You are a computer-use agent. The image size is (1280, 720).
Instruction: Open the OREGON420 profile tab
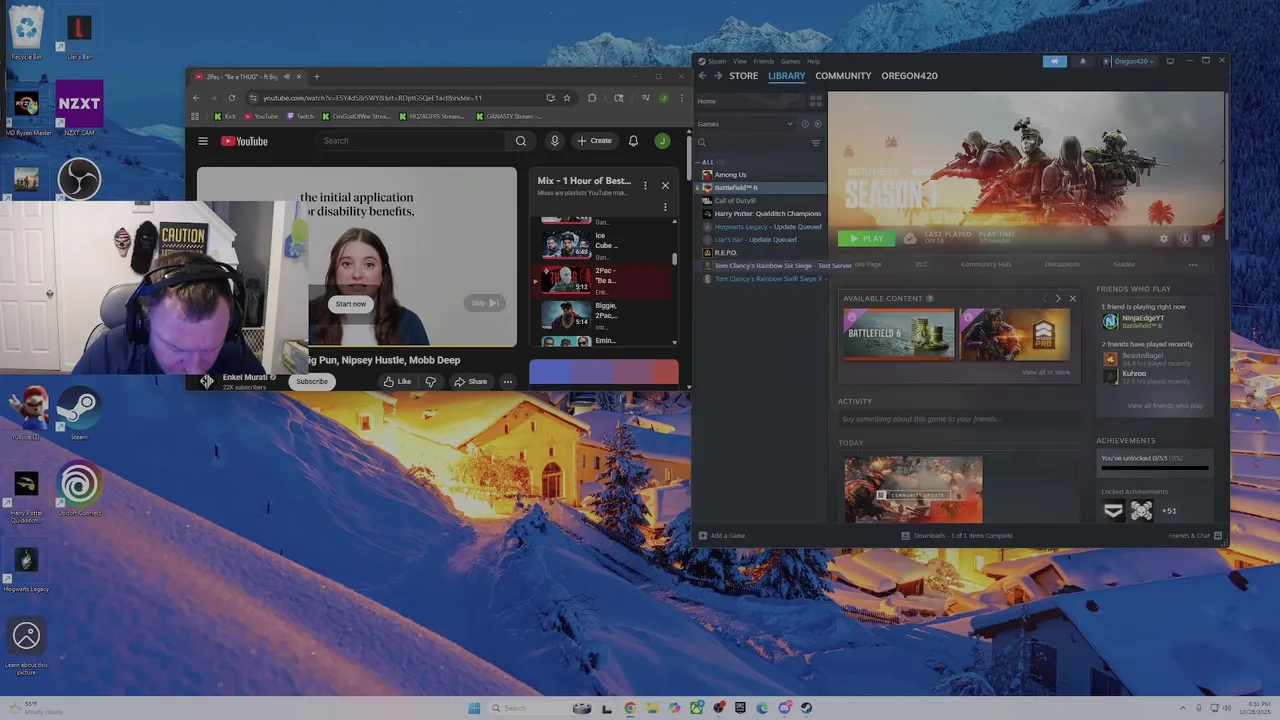[909, 76]
